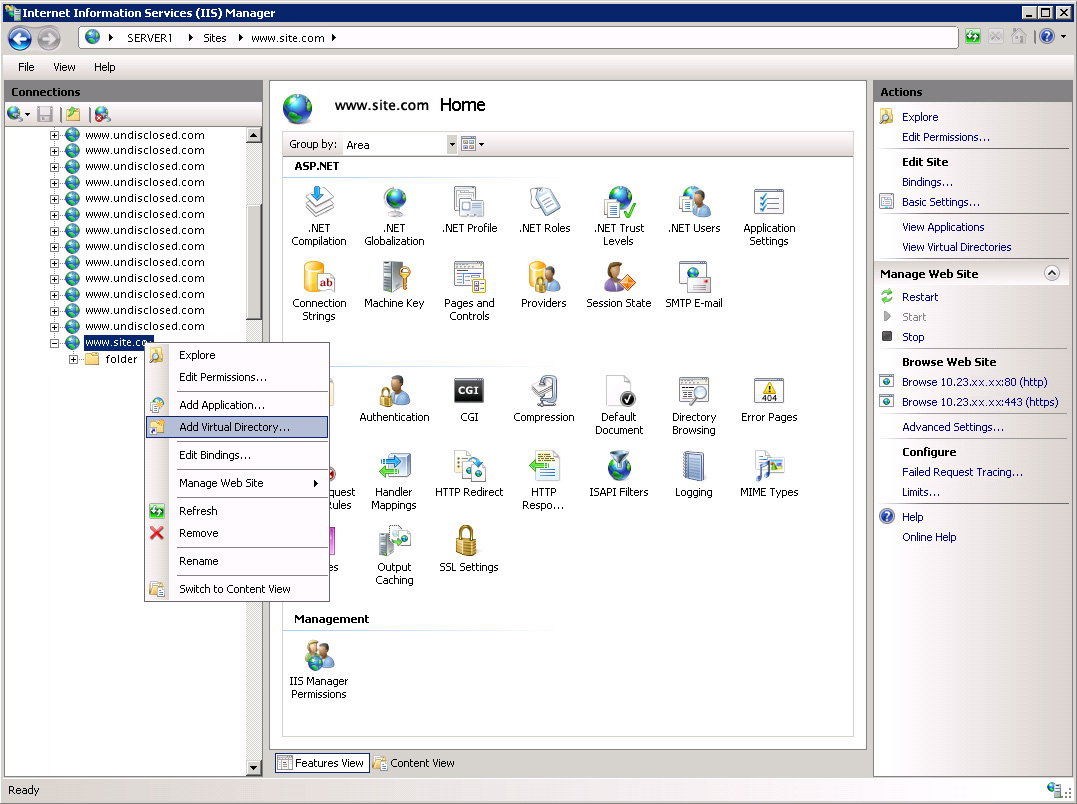This screenshot has width=1077, height=804.
Task: Open the .NET Profile feature
Action: pos(469,209)
